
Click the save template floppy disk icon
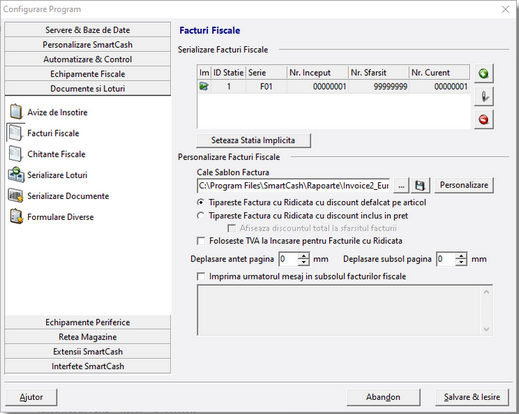(x=420, y=185)
